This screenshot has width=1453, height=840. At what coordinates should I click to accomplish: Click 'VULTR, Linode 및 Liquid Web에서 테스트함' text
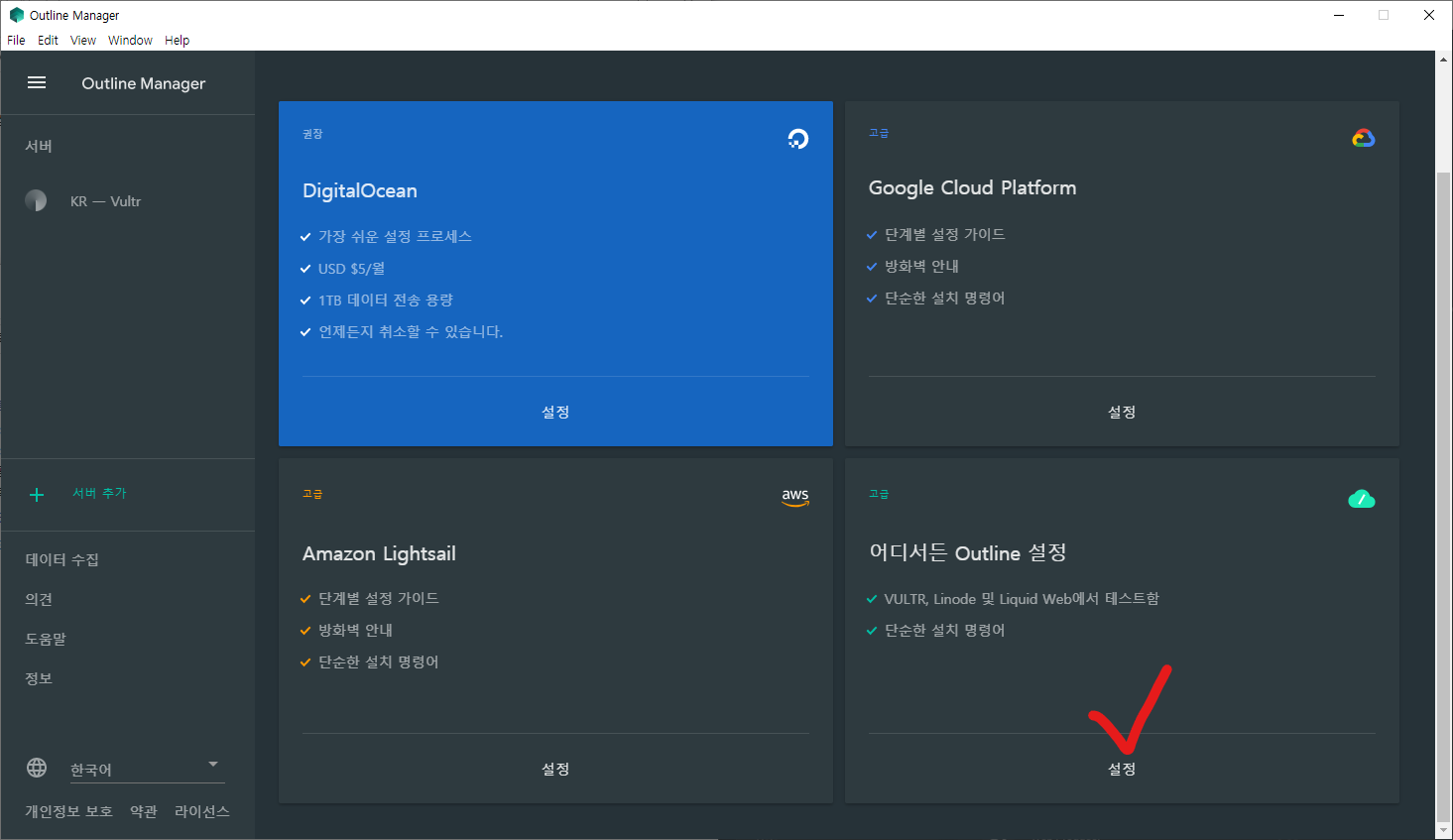(1022, 599)
